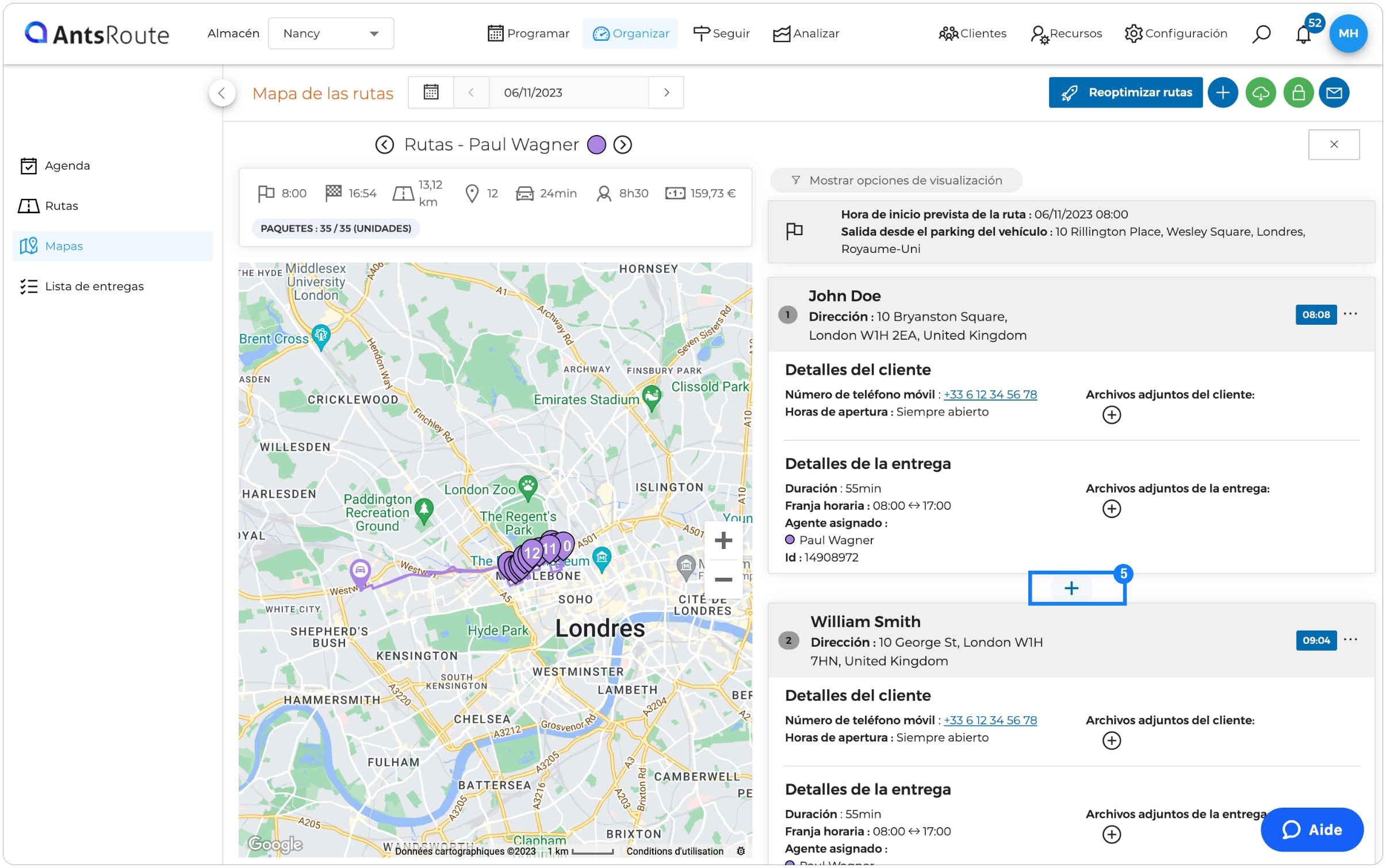Screen dimensions: 1386x868
Task: Add delivery attachment for John Doe
Action: [x=1111, y=509]
